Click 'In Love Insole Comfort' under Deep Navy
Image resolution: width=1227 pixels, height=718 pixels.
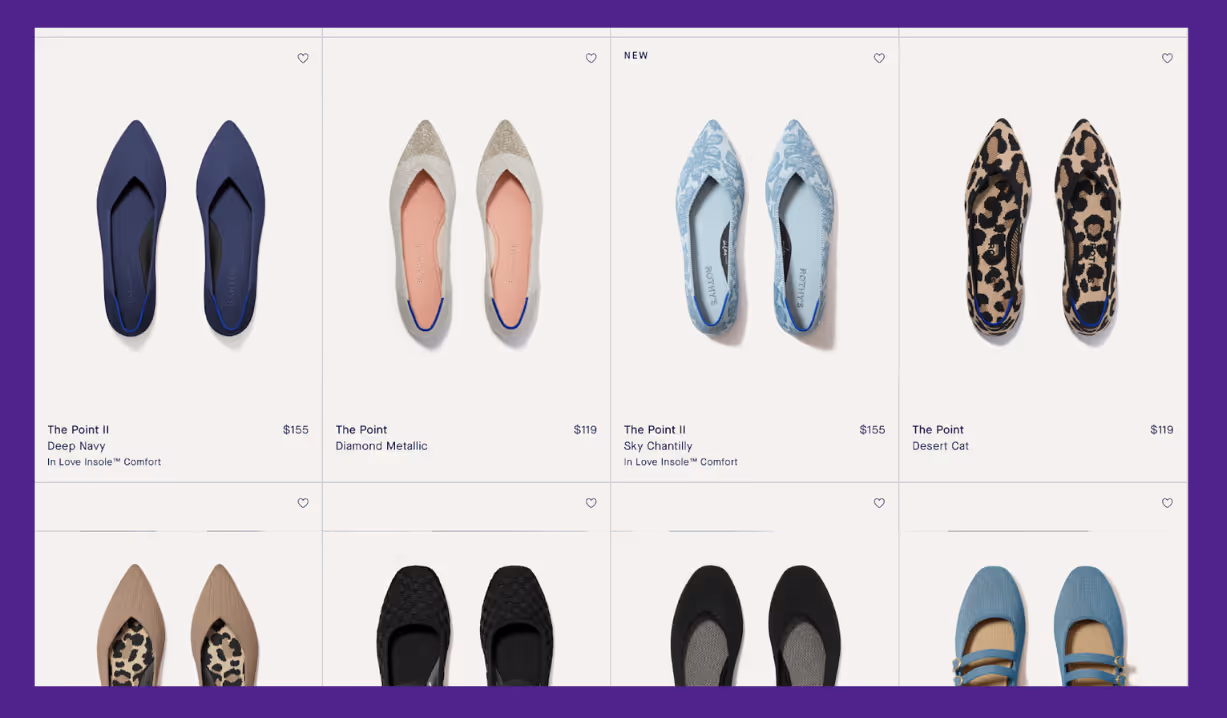coord(104,462)
